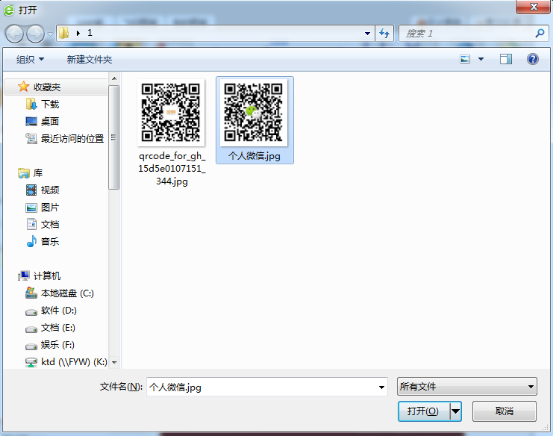The width and height of the screenshot is (554, 437).
Task: Click the refresh arrows icon next to address bar
Action: click(x=384, y=34)
